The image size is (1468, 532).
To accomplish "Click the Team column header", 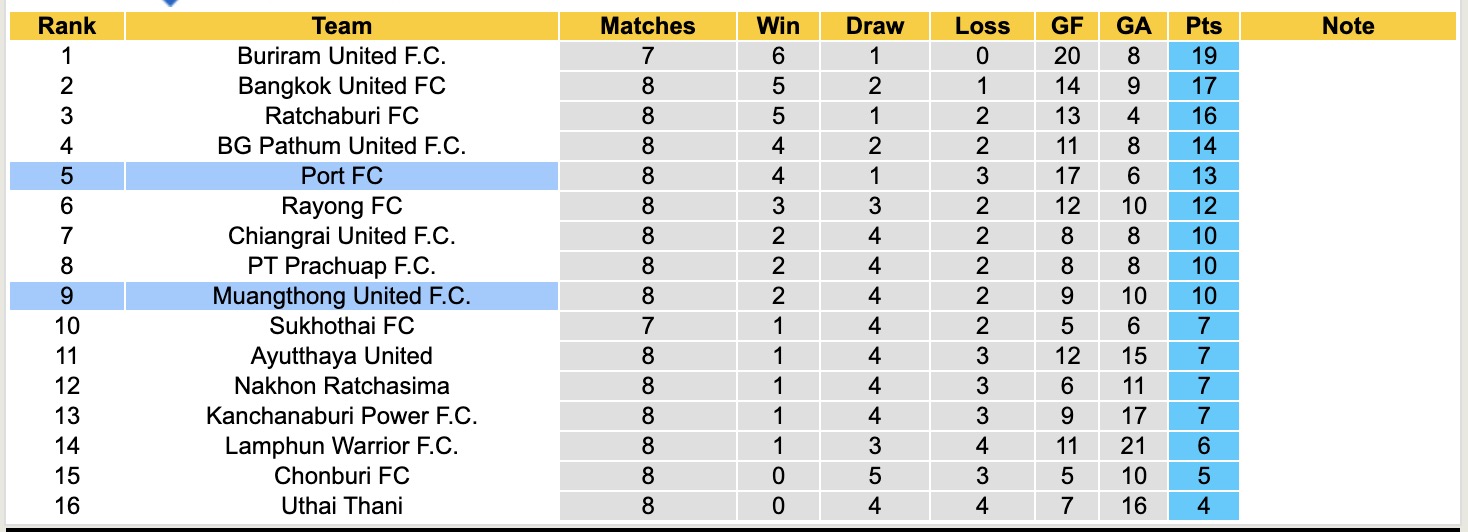I will tap(342, 26).
